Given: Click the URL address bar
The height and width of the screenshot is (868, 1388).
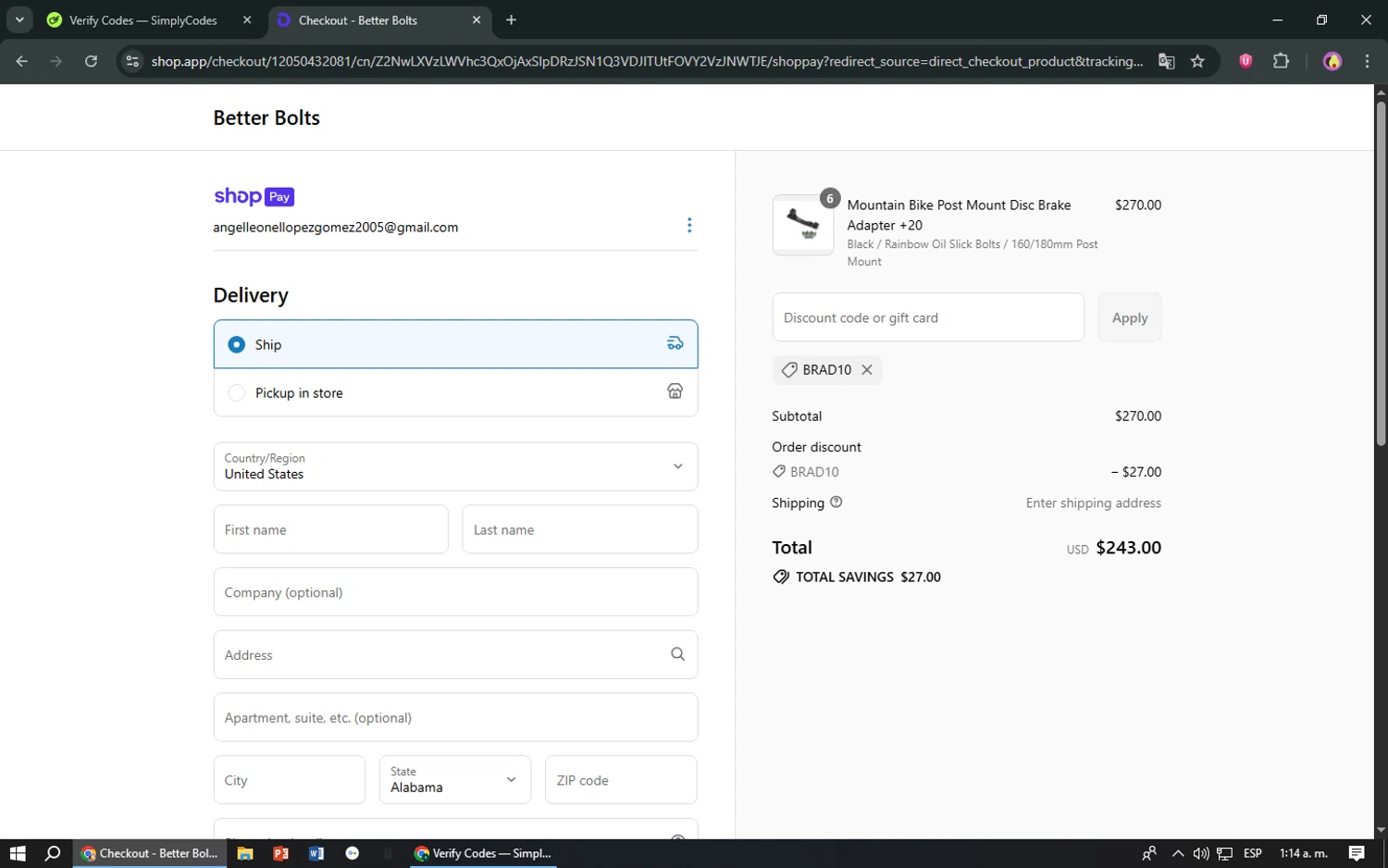Looking at the screenshot, I should (x=647, y=61).
